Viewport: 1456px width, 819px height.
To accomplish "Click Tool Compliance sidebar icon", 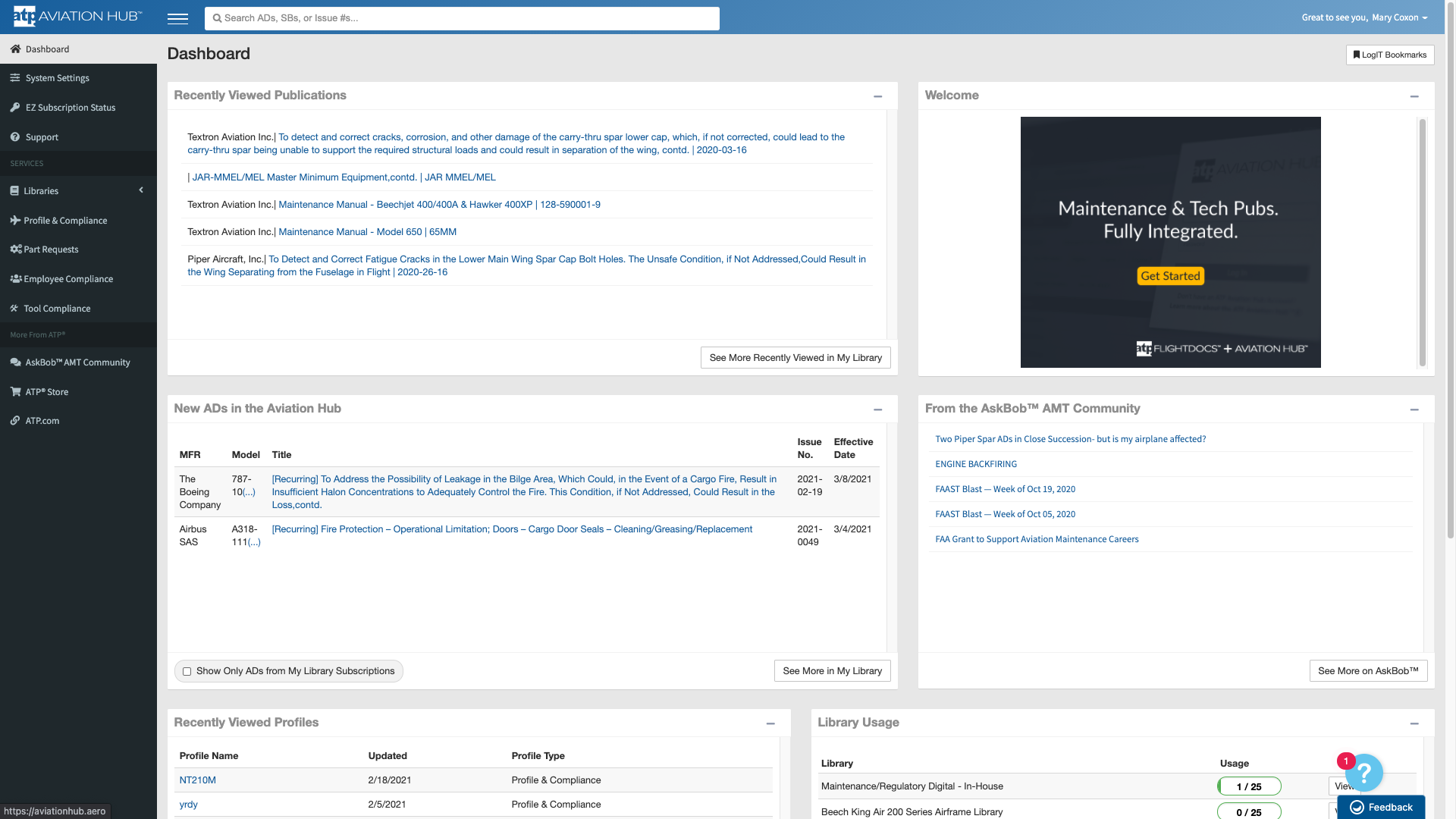I will click(15, 308).
